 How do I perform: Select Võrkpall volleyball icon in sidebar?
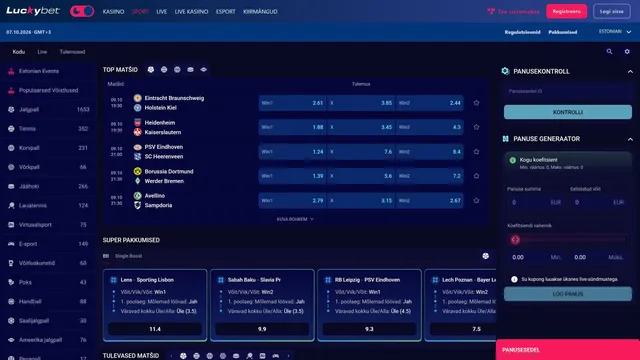click(x=11, y=167)
